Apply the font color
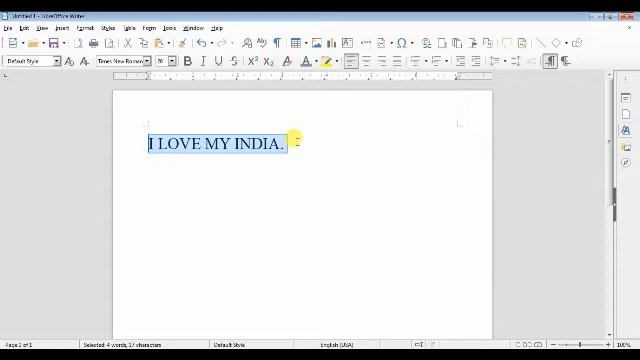Viewport: 640px width, 360px height. 306,61
